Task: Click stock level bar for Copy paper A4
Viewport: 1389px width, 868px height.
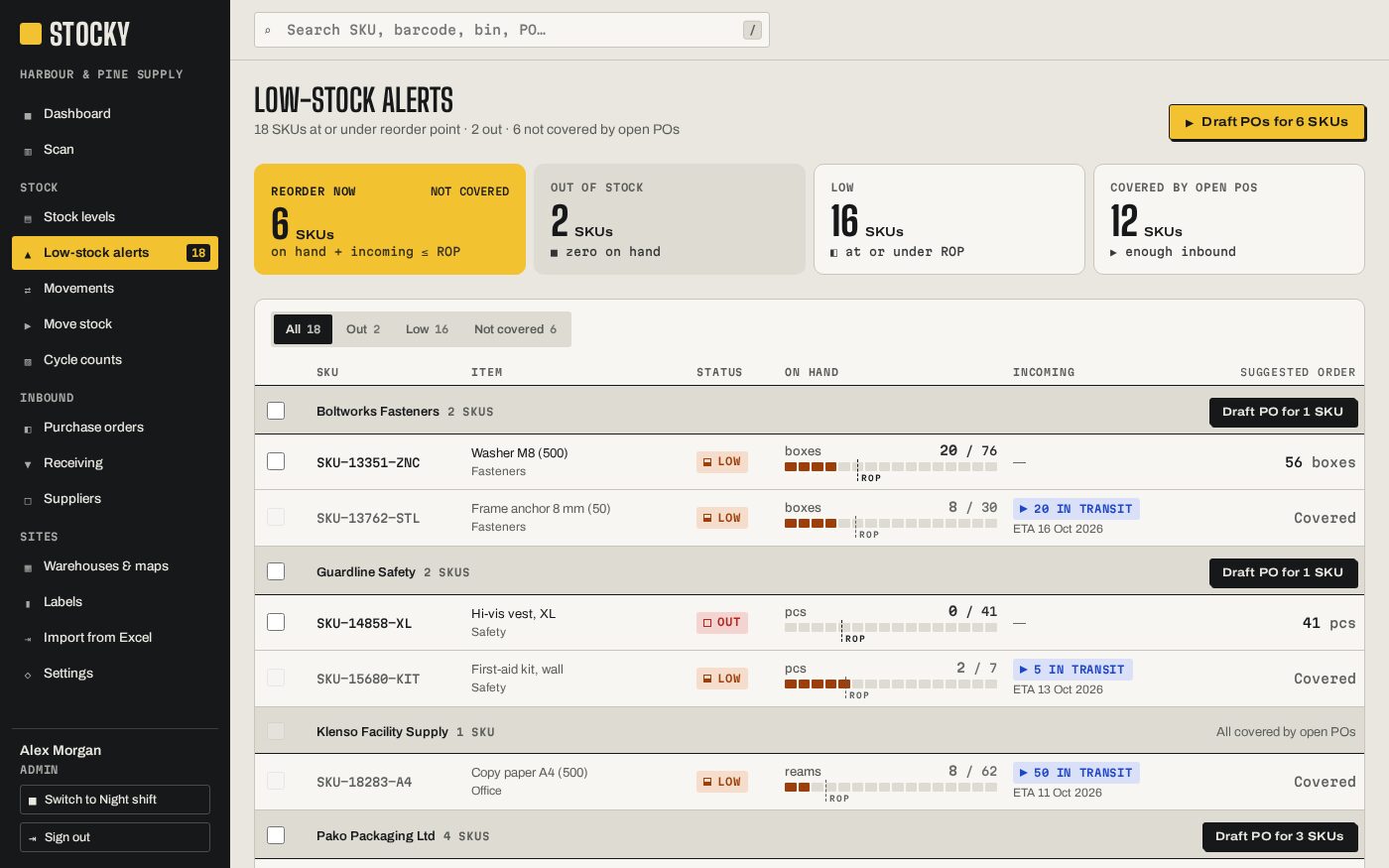Action: tap(891, 787)
